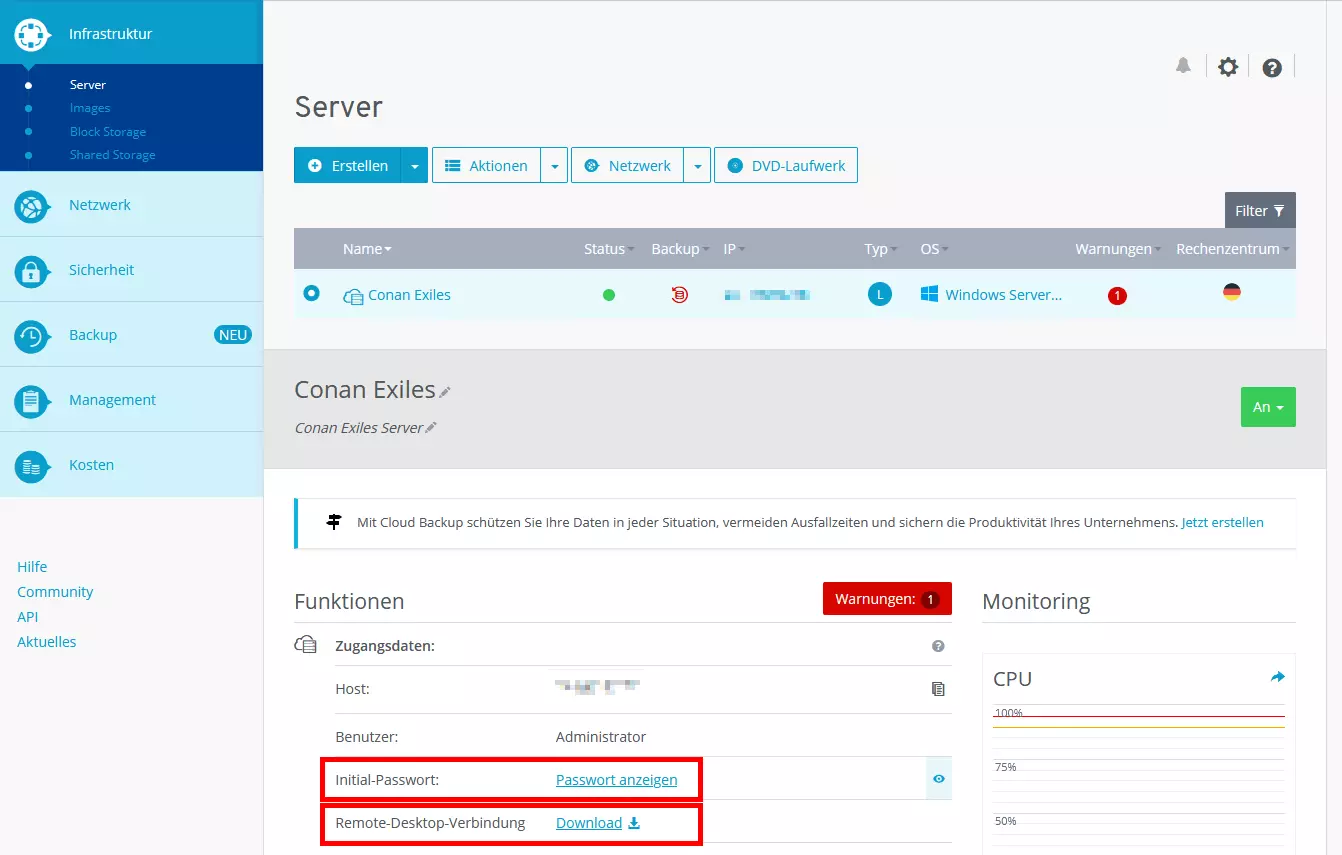Viewport: 1342px width, 855px height.
Task: Click the Windows Server... OS text
Action: coord(1003,295)
